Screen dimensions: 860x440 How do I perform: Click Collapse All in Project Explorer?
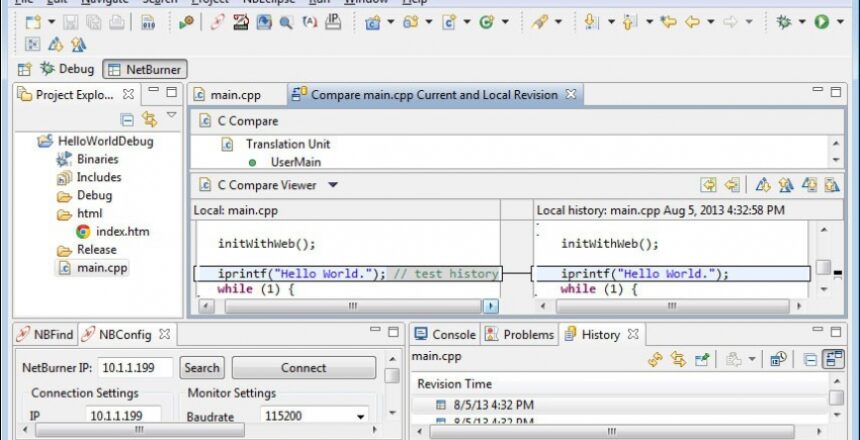[127, 120]
